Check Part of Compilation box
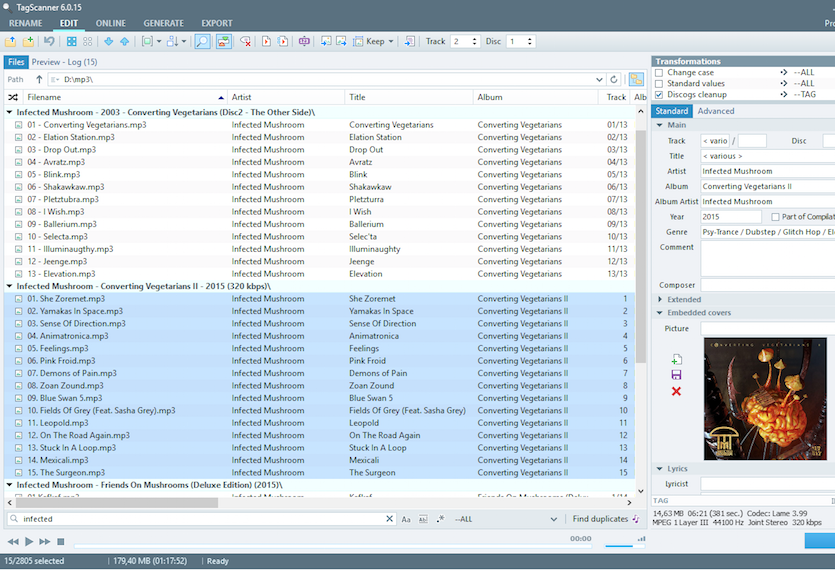Image resolution: width=835 pixels, height=570 pixels. click(775, 217)
